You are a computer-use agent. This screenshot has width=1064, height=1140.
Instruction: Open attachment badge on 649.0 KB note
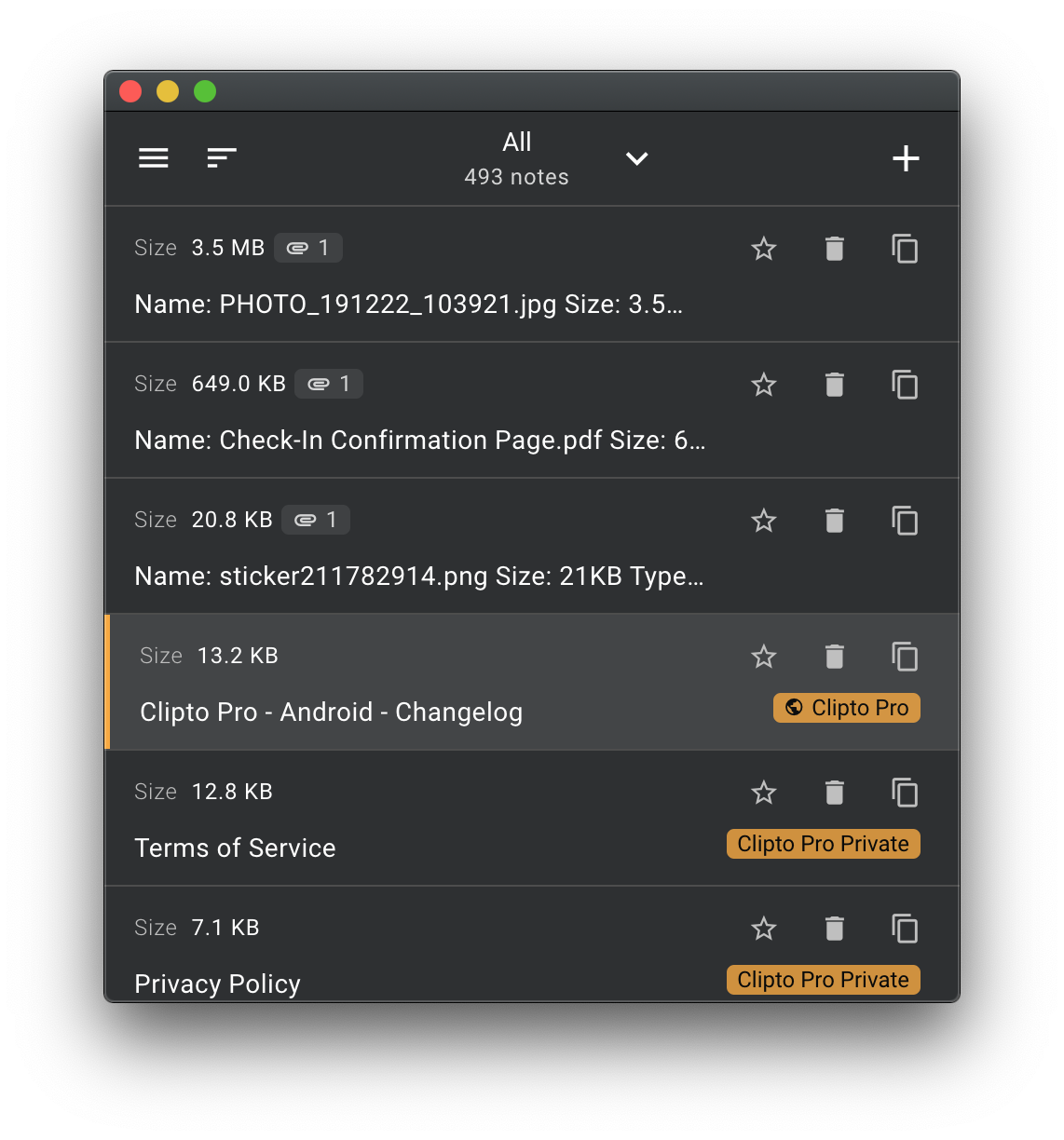point(329,384)
